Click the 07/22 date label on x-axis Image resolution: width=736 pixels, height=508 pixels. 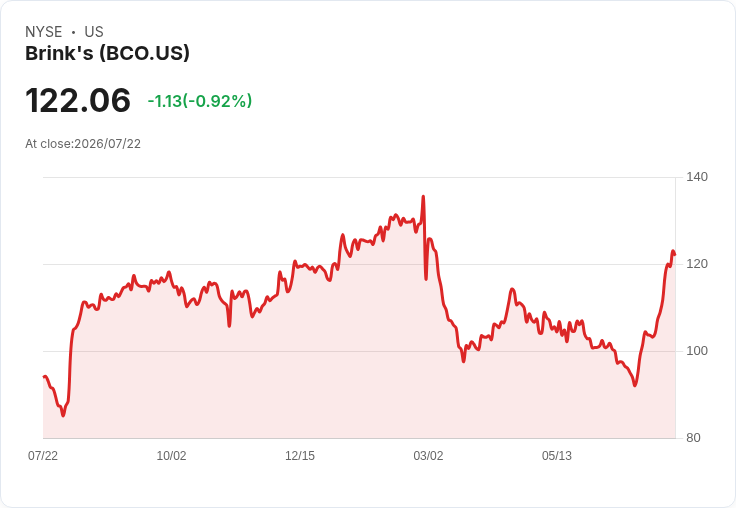click(x=43, y=455)
